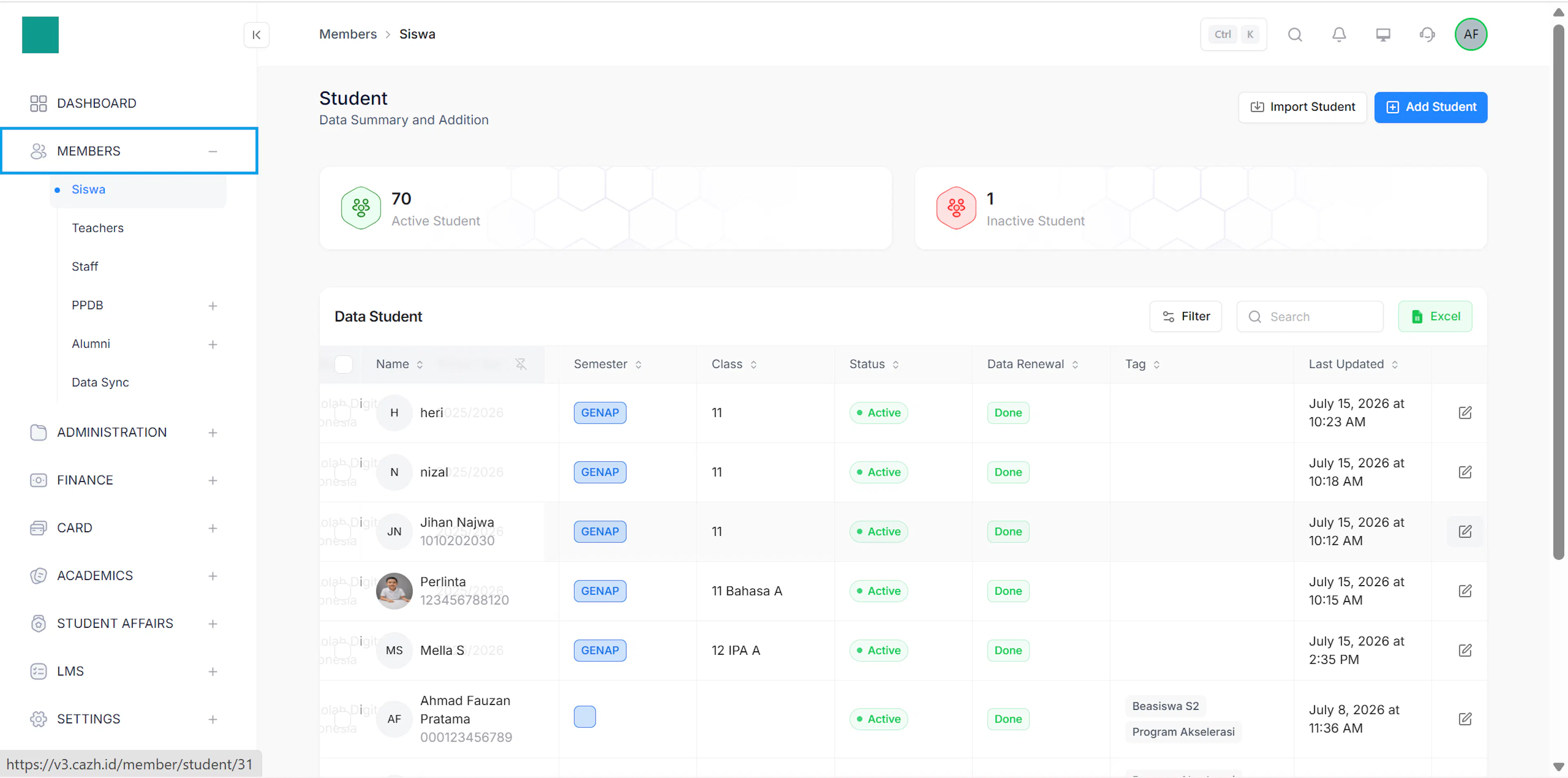Open the AF user avatar menu
The height and width of the screenshot is (778, 1568).
(x=1470, y=35)
